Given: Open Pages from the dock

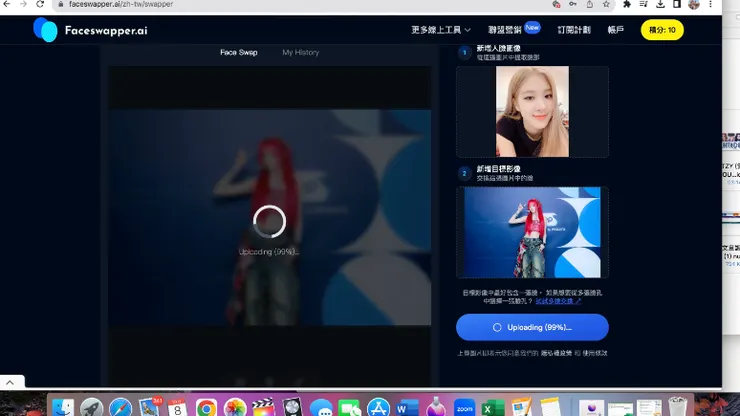Looking at the screenshot, I should pos(521,408).
